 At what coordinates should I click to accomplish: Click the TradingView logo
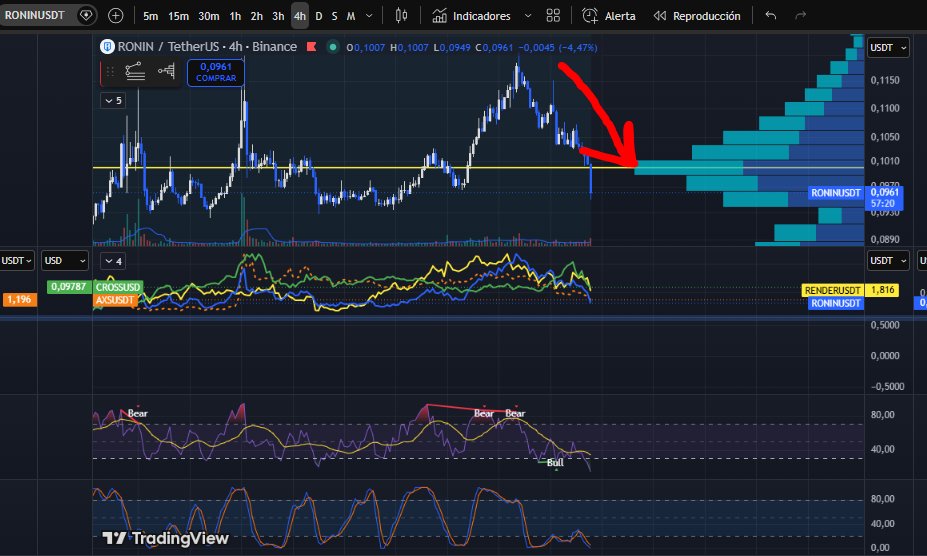tap(166, 538)
